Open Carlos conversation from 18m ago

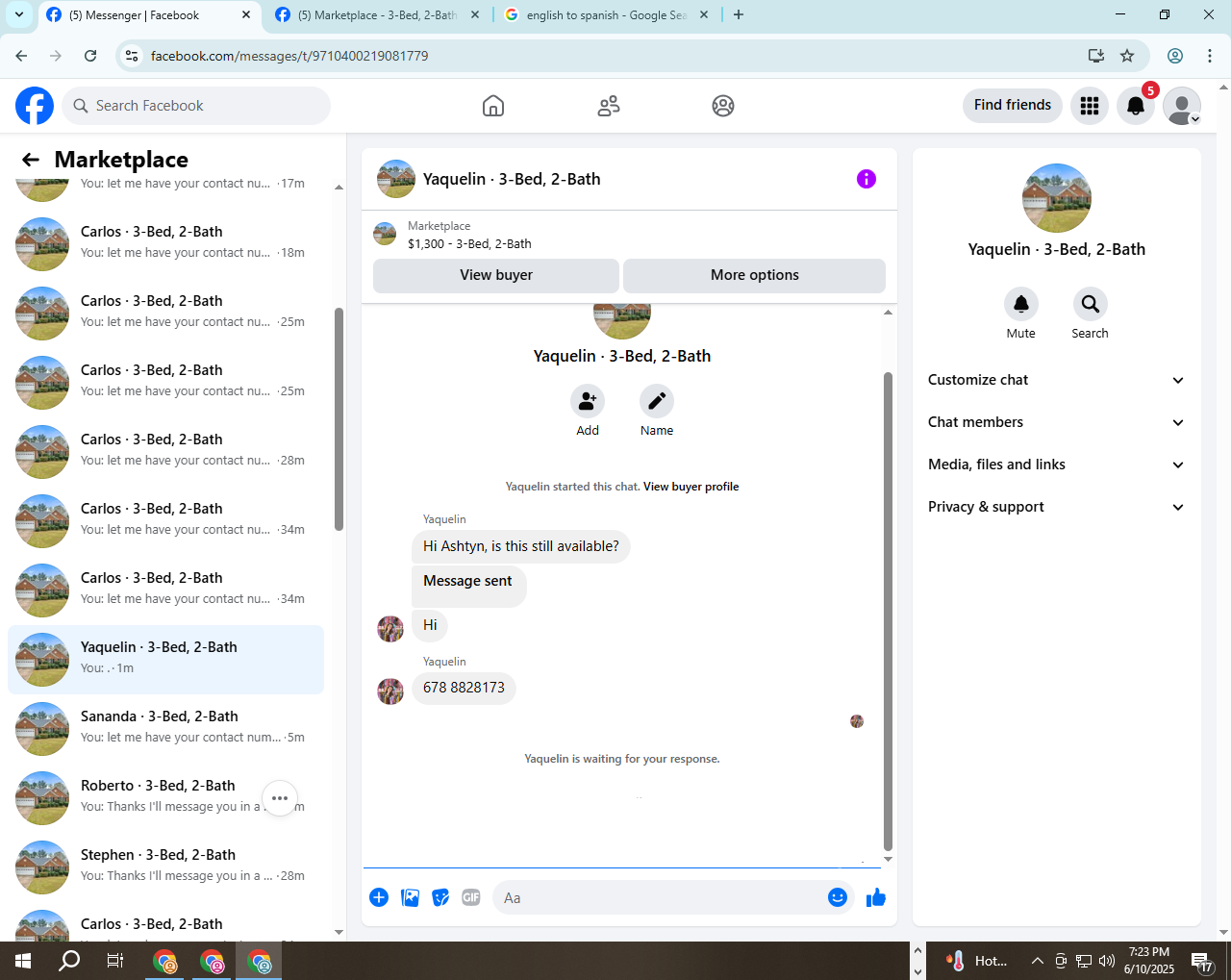(165, 244)
